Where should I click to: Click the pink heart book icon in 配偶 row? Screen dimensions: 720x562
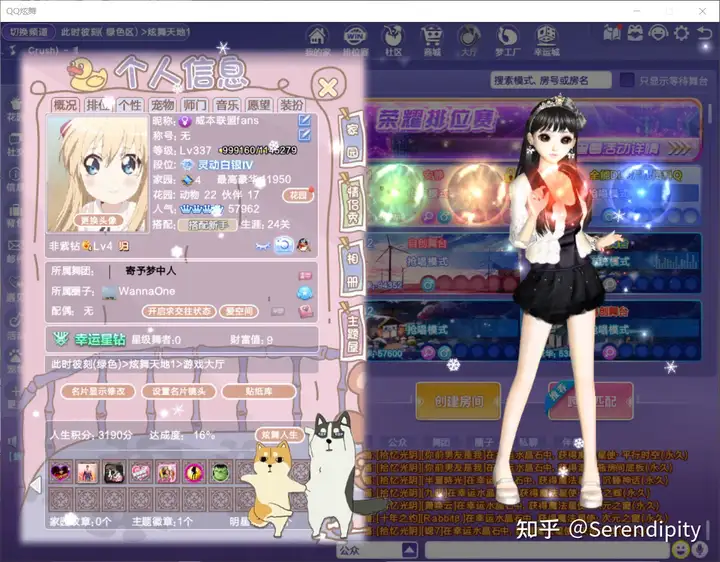coord(305,312)
